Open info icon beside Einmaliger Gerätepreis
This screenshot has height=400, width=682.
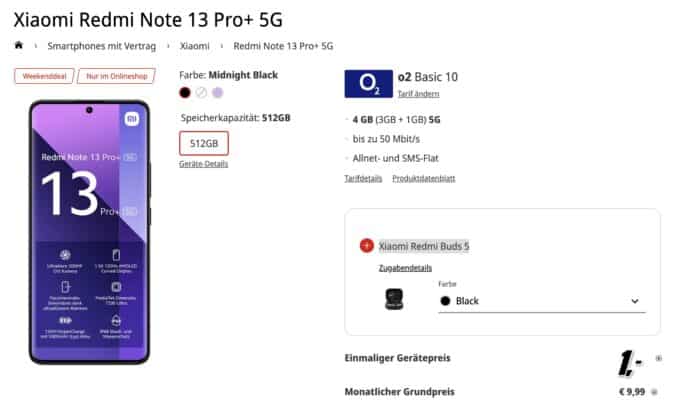(659, 358)
